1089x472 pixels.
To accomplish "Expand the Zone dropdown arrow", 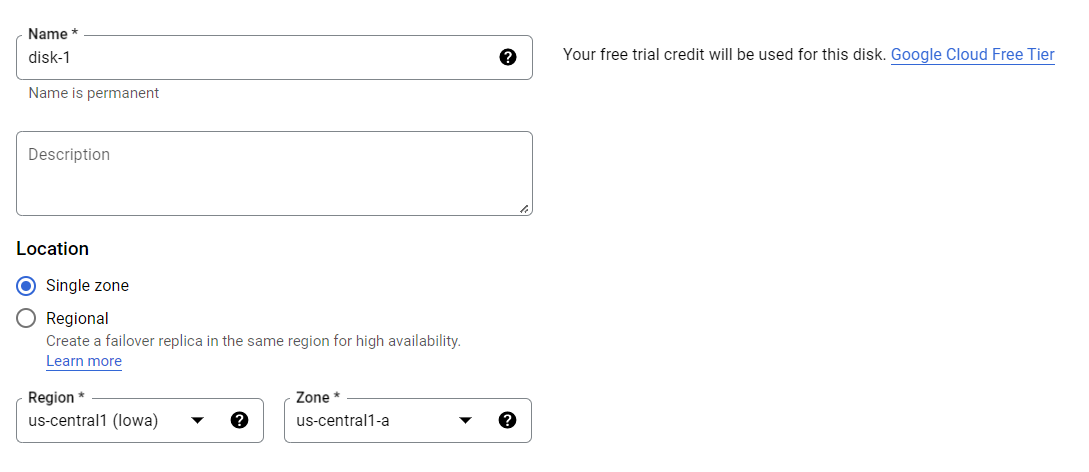I will coord(465,421).
